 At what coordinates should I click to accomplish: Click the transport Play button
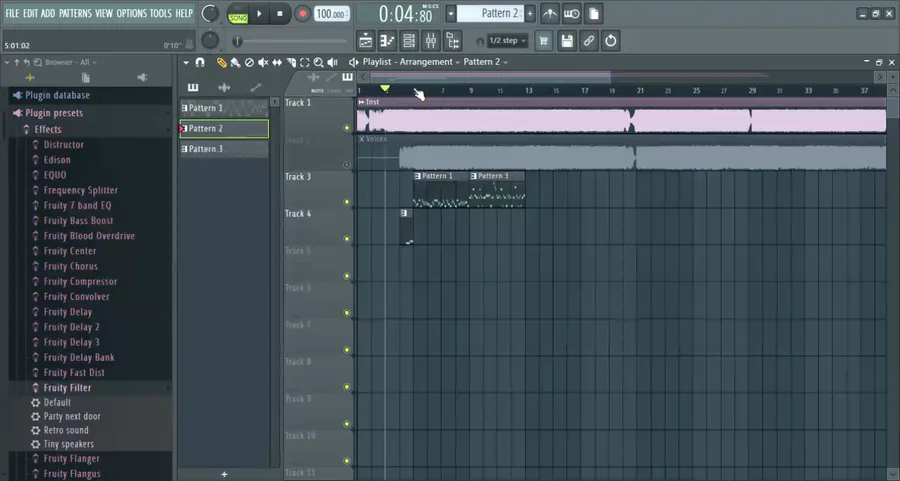pyautogui.click(x=259, y=13)
